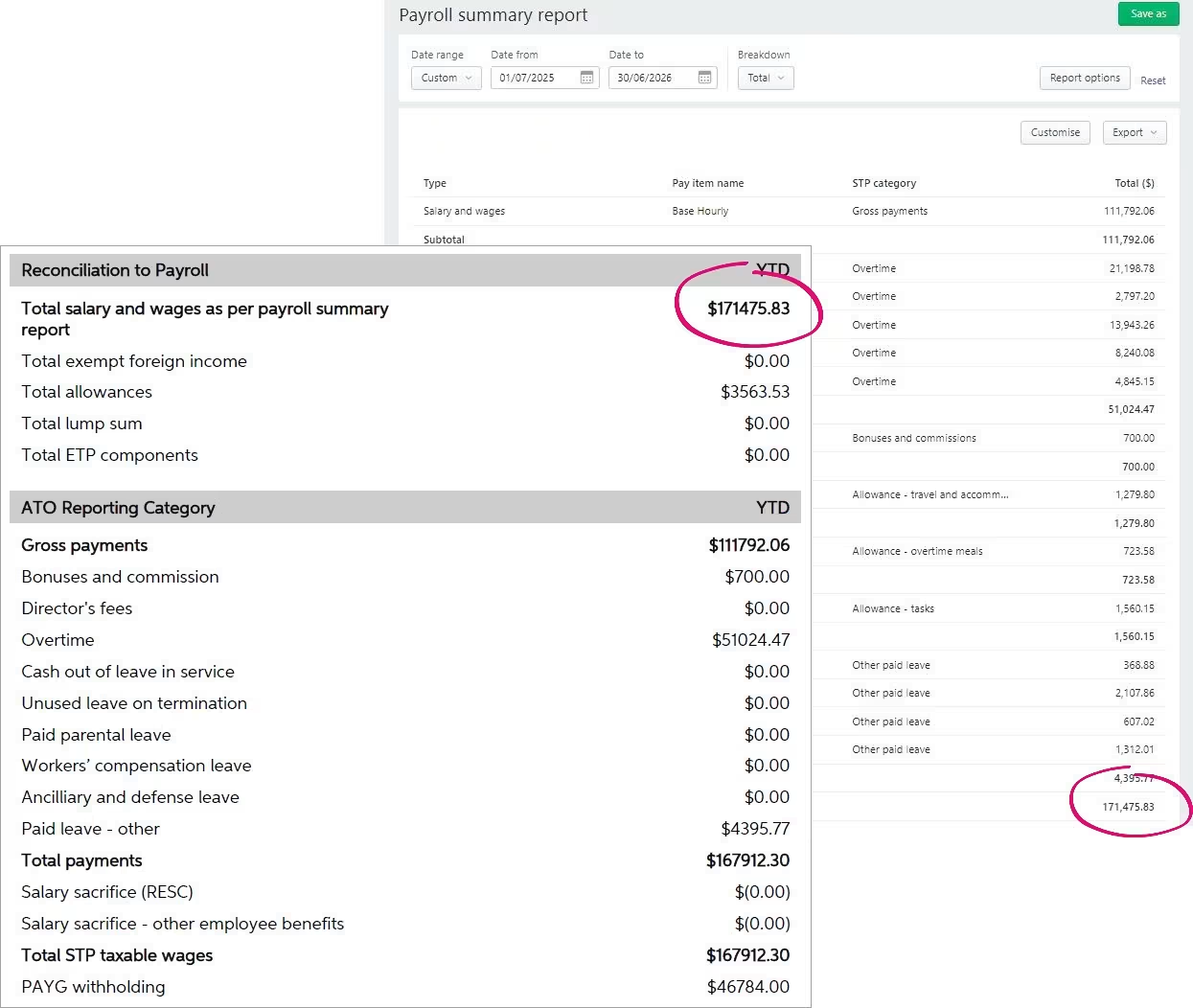Click the Gross payments value $111792.06
Viewport: 1193px width, 1008px height.
tap(749, 545)
